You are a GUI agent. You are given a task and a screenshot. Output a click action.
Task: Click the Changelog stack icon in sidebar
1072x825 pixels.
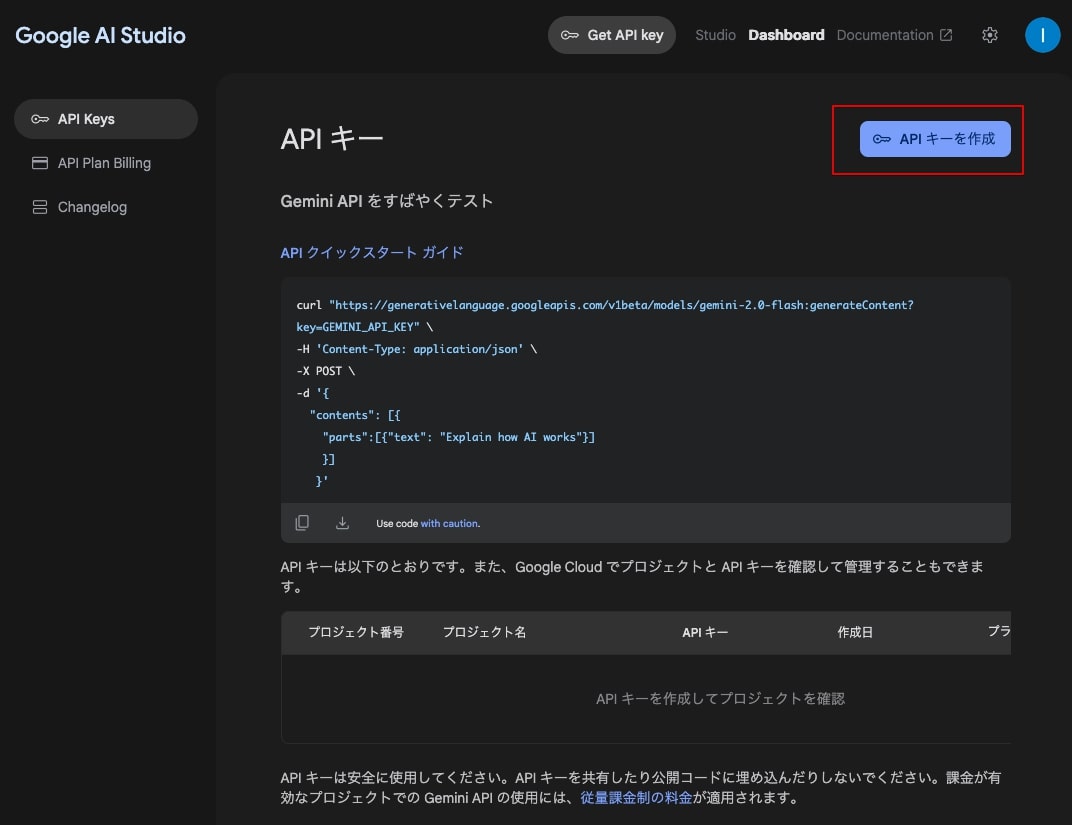coord(40,207)
